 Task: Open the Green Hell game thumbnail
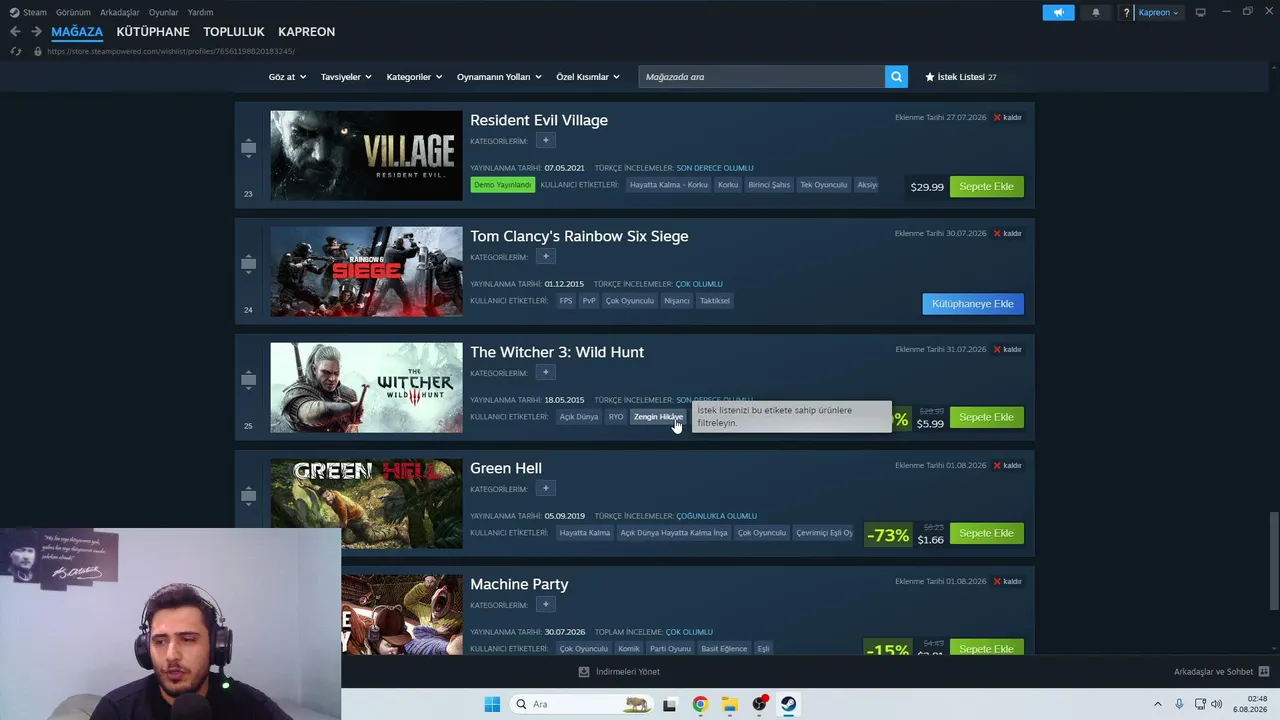366,504
